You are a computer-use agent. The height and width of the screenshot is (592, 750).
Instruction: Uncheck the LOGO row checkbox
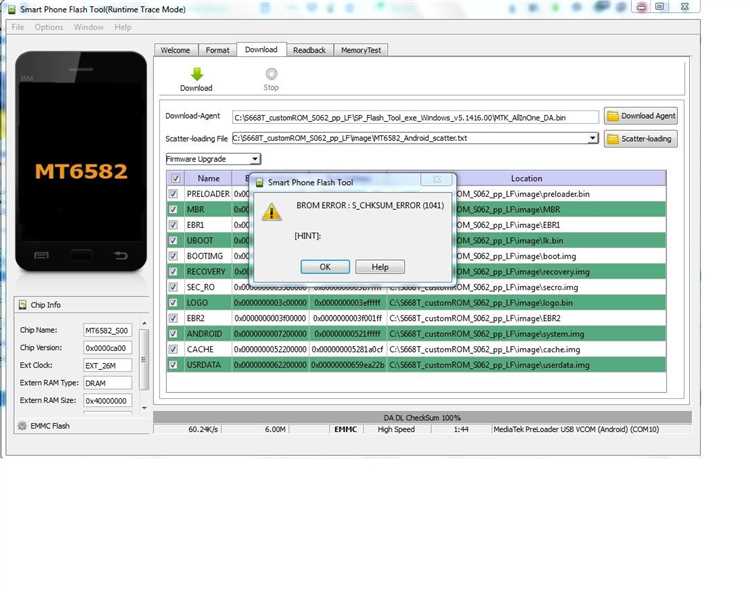point(173,303)
